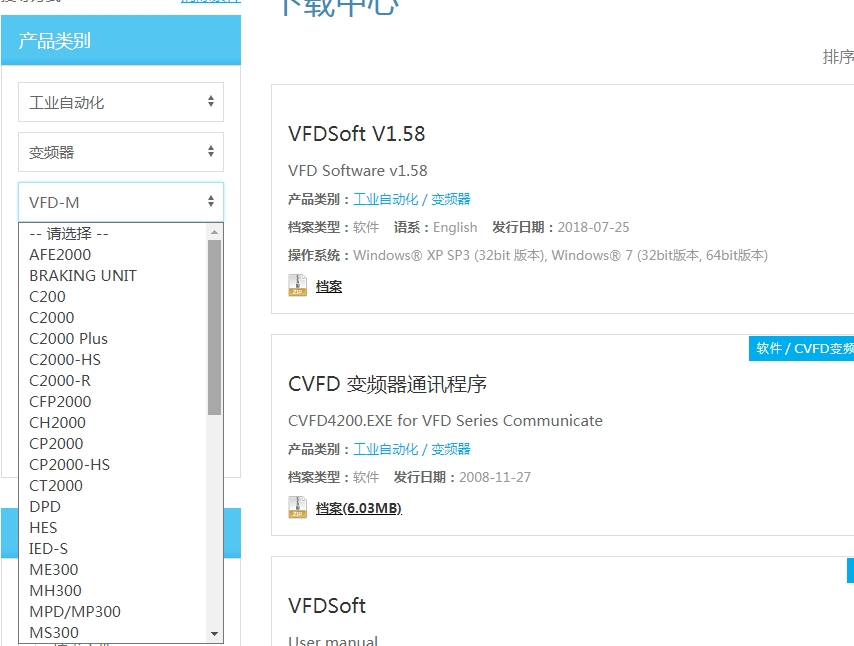Select AFE2000 from the dropdown list
Screen dimensions: 854x646
pos(60,254)
